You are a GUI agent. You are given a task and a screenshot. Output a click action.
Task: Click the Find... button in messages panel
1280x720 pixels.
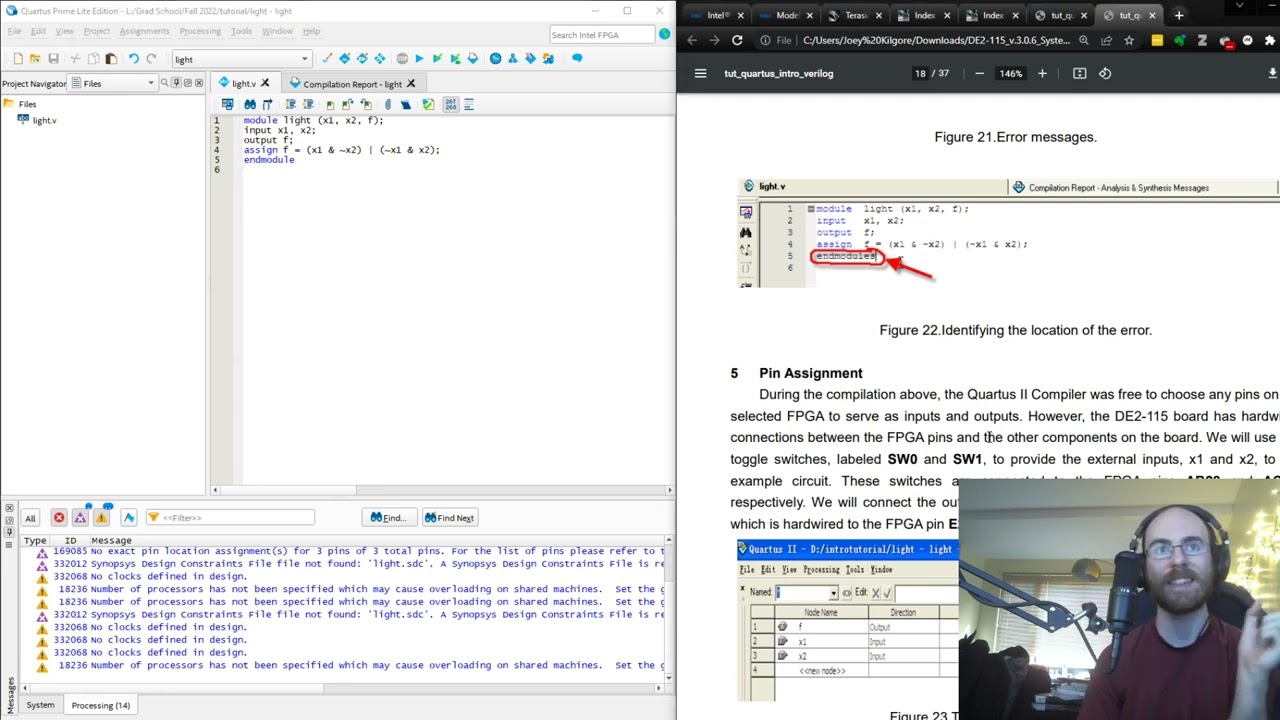[388, 518]
